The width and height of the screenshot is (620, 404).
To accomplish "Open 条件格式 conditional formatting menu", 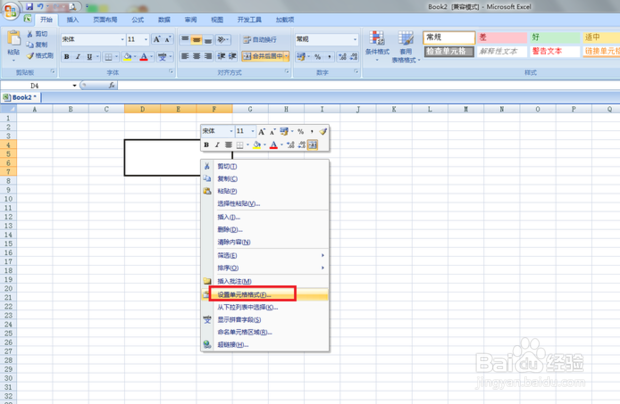I will tap(377, 46).
